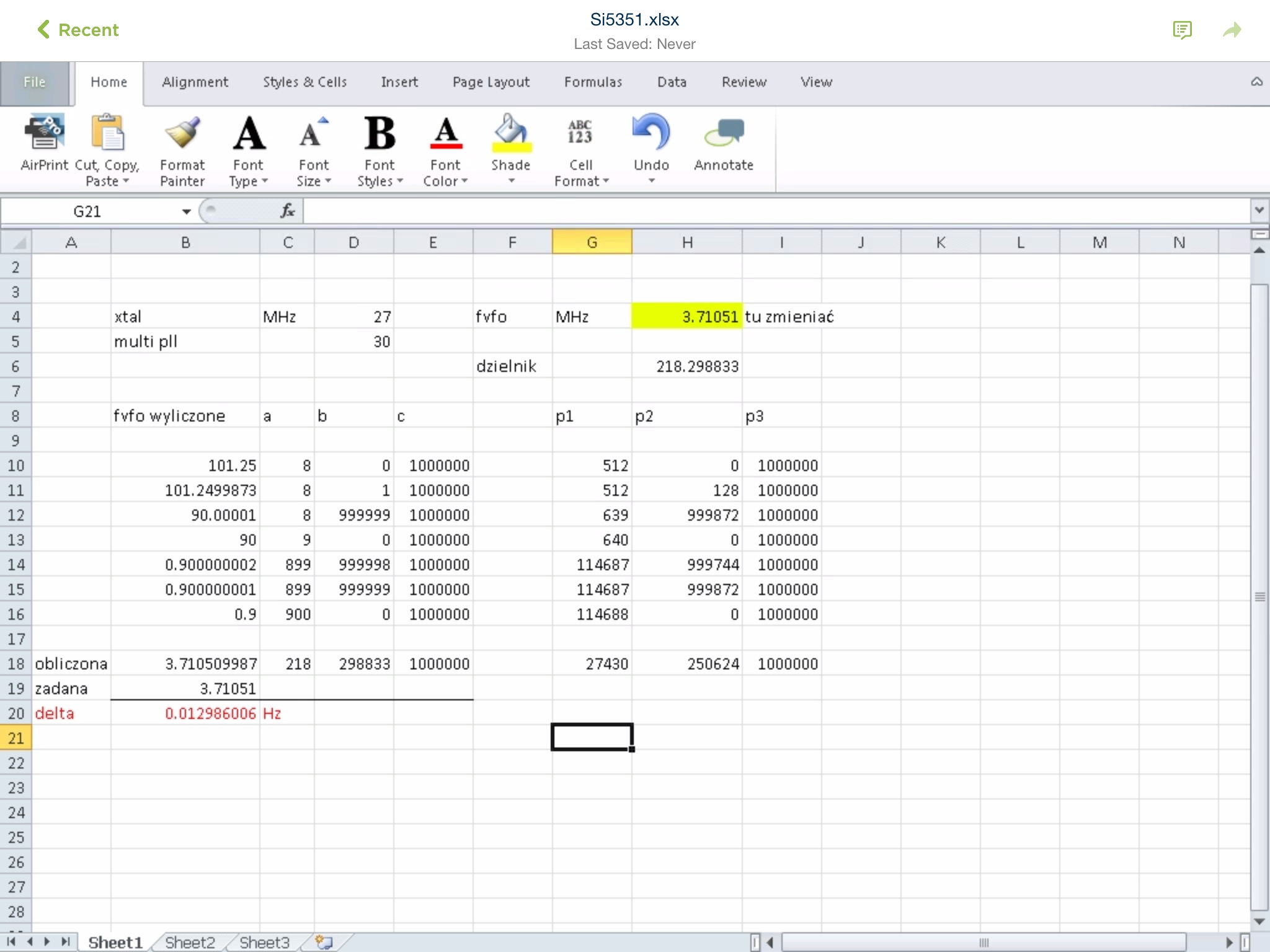The image size is (1270, 952).
Task: Switch to the Formulas ribbon tab
Action: pos(593,82)
